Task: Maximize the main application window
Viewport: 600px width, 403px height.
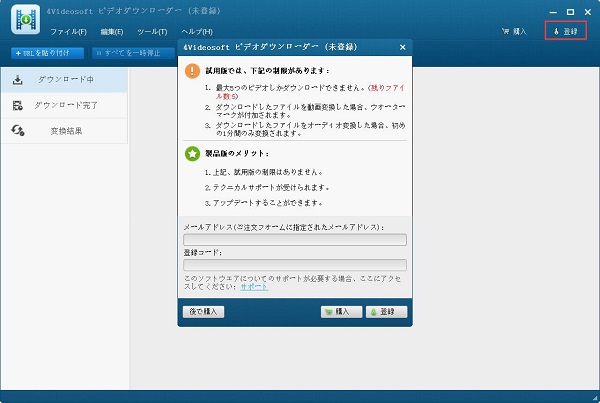Action: tap(570, 12)
